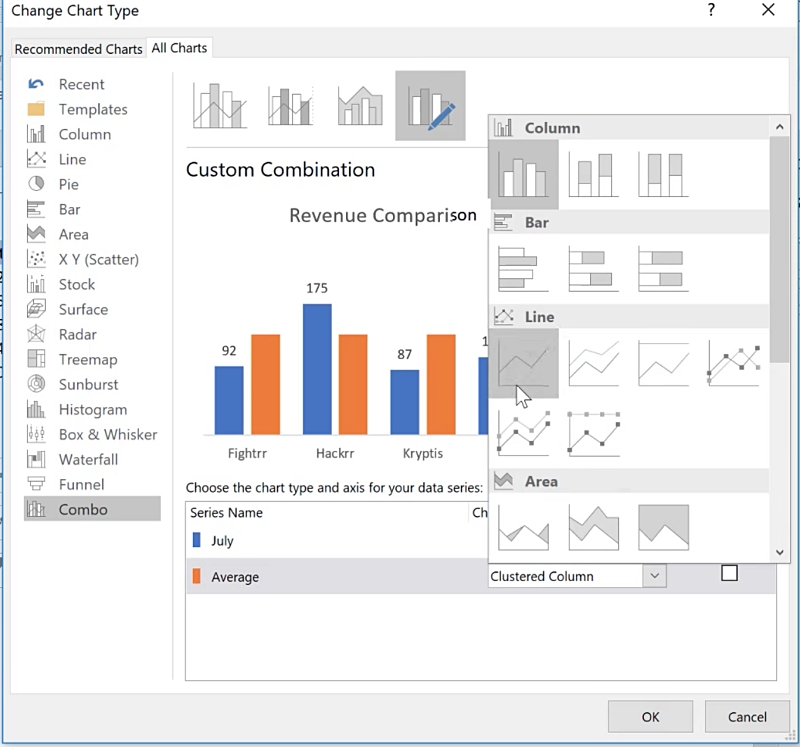The height and width of the screenshot is (747, 800).
Task: Open the Average series chart type dropdown
Action: point(654,576)
